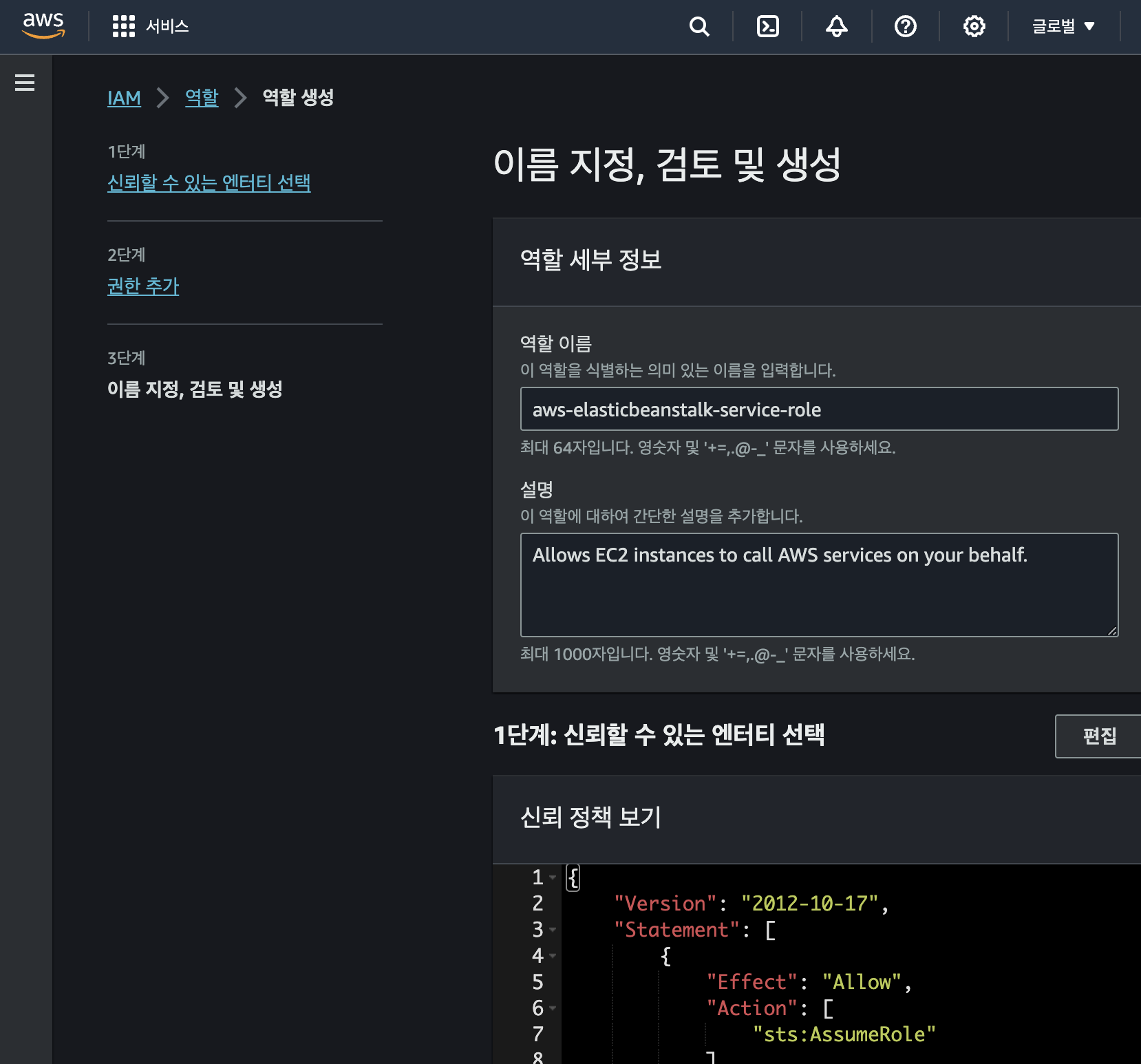The image size is (1141, 1064).
Task: Collapse the fold arrow on line 4
Action: coord(553,956)
